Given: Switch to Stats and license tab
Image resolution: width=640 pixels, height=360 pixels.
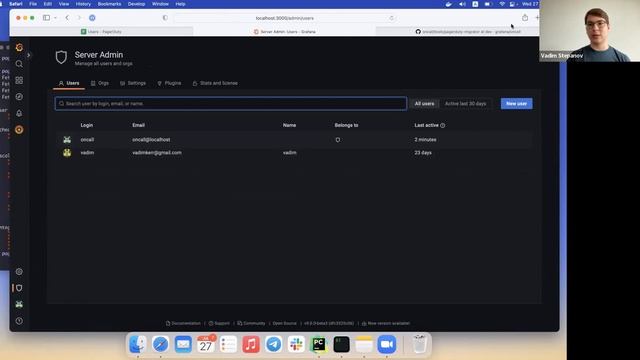Looking at the screenshot, I should 215,83.
